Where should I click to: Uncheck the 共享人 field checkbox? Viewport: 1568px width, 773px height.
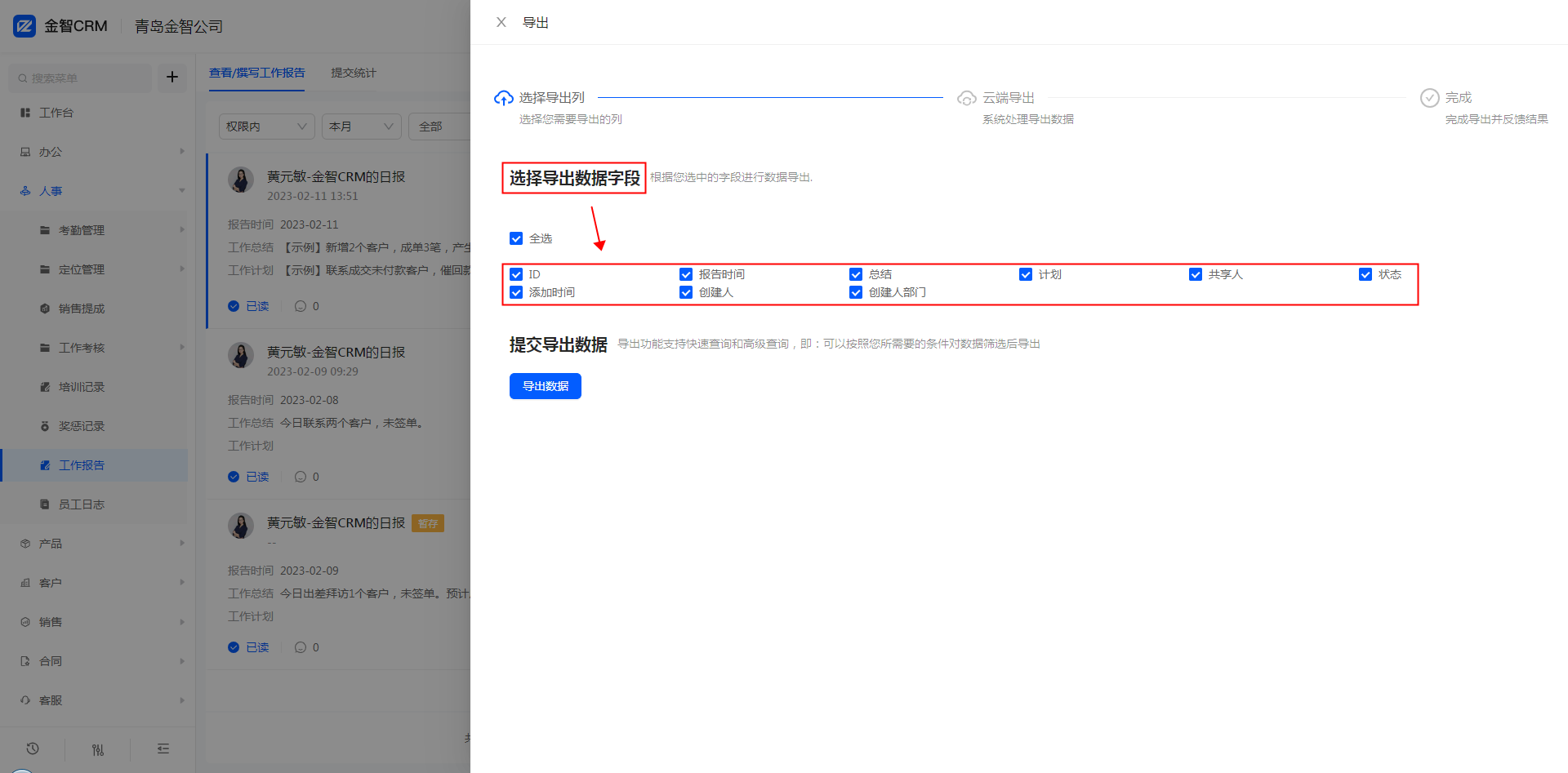point(1196,274)
